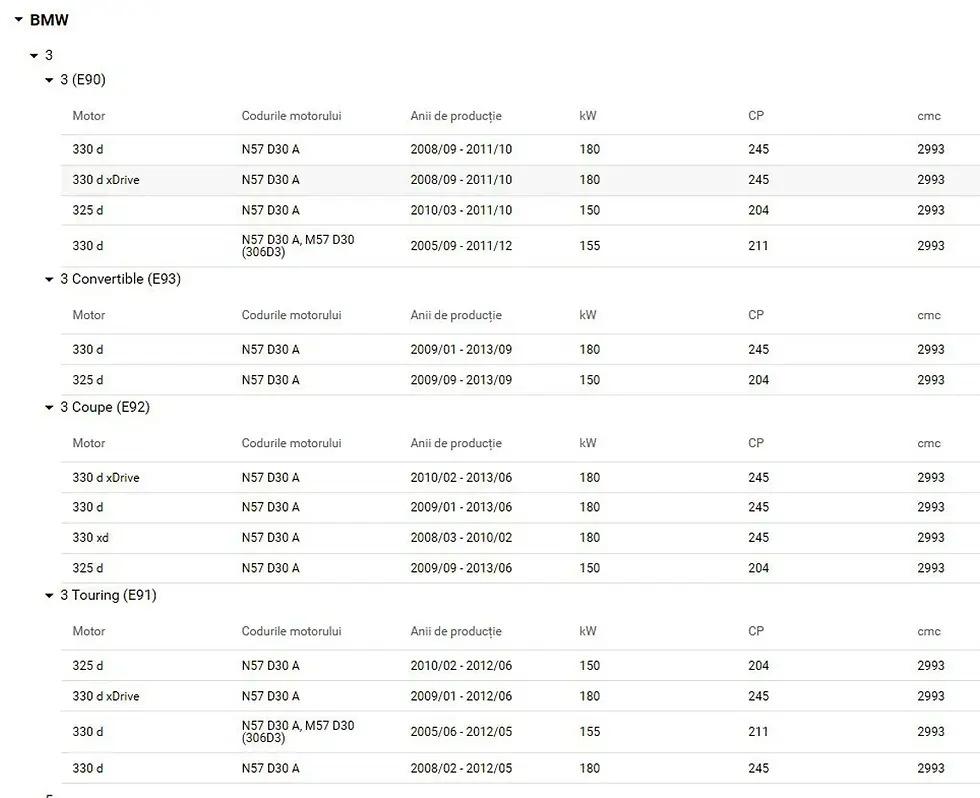This screenshot has height=798, width=980.
Task: Click E92 row 330 xd
Action: tap(520, 537)
